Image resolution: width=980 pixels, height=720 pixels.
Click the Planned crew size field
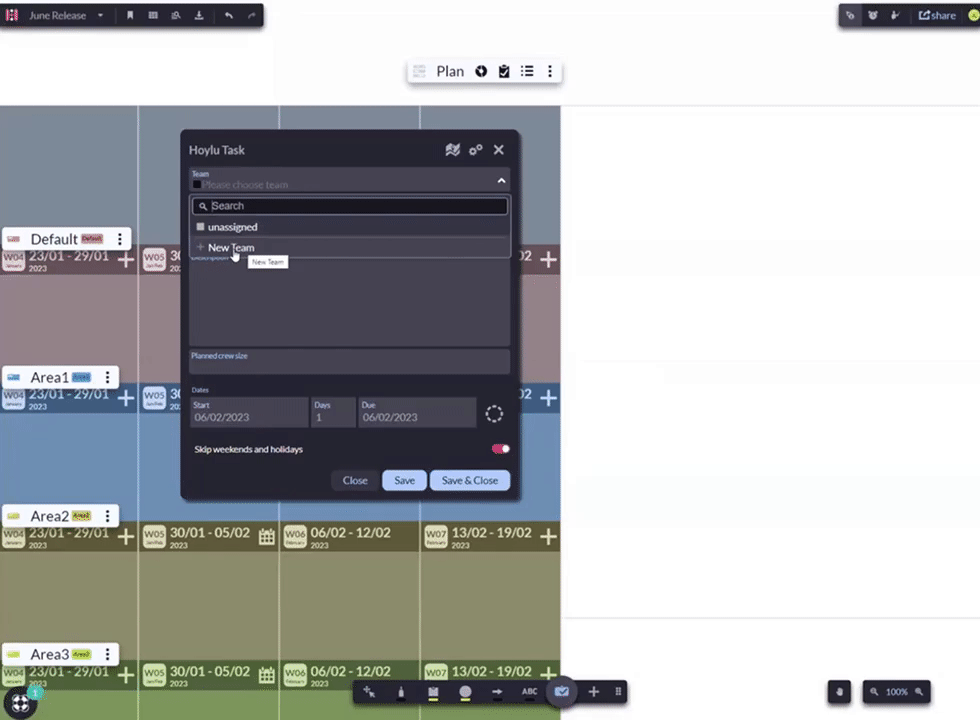pyautogui.click(x=350, y=361)
